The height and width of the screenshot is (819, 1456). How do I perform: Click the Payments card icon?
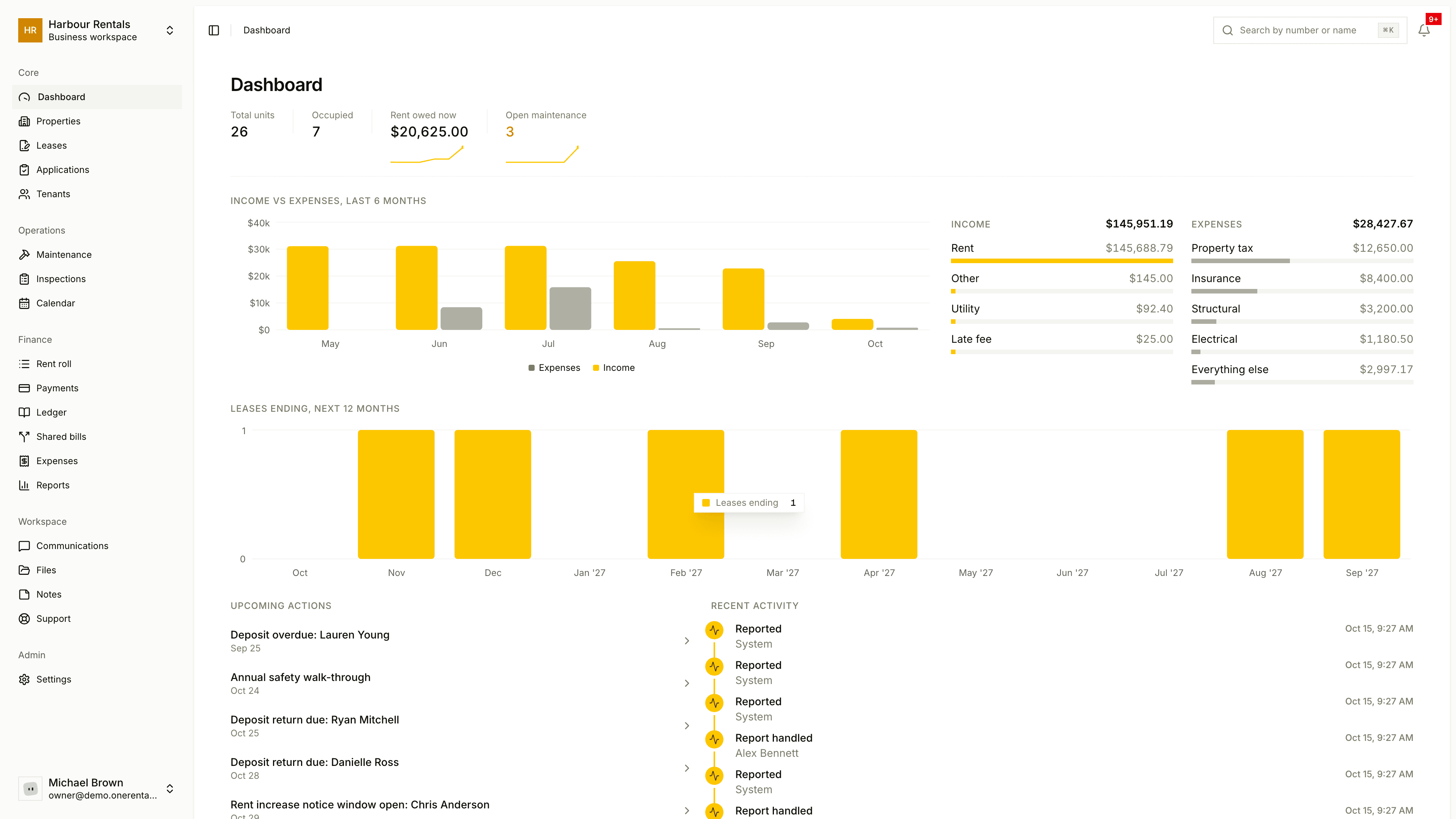(24, 388)
